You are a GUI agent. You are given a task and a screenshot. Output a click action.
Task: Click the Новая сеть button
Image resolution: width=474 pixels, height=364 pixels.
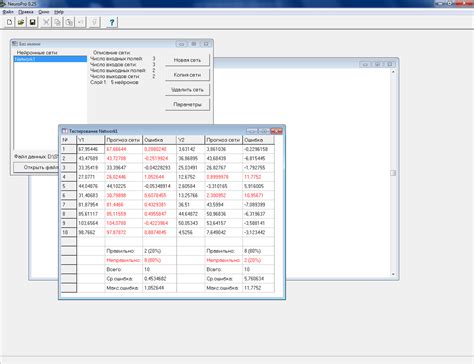[187, 60]
